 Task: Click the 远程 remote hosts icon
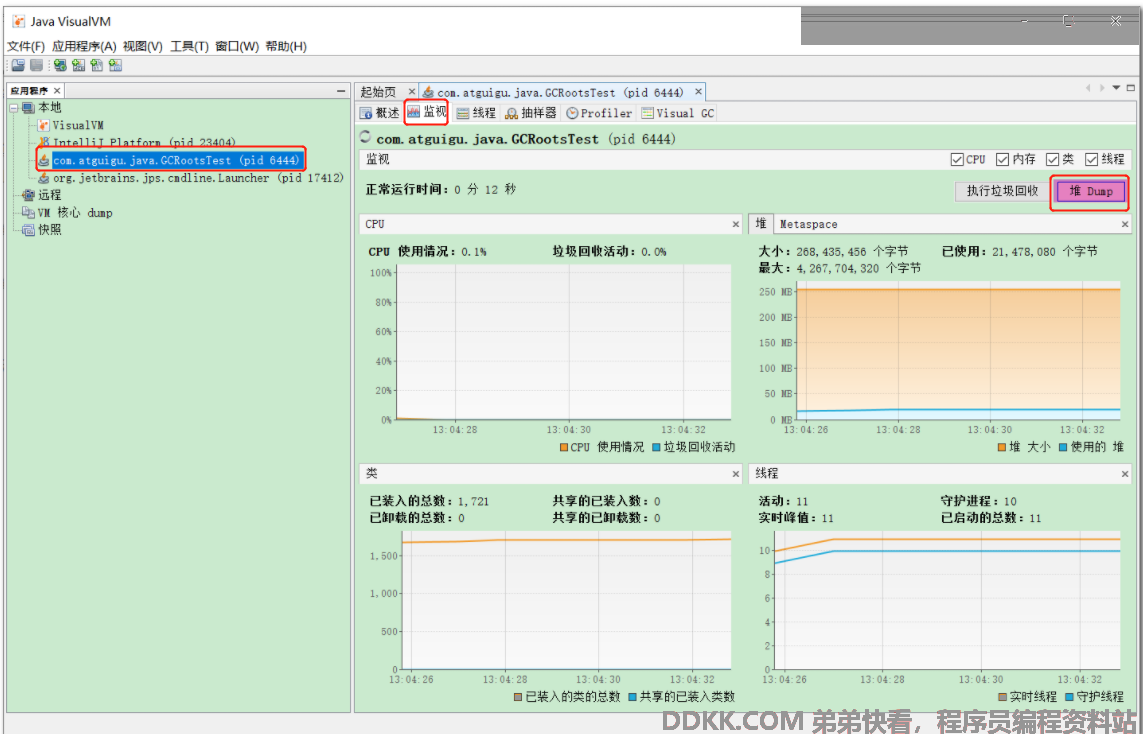28,195
